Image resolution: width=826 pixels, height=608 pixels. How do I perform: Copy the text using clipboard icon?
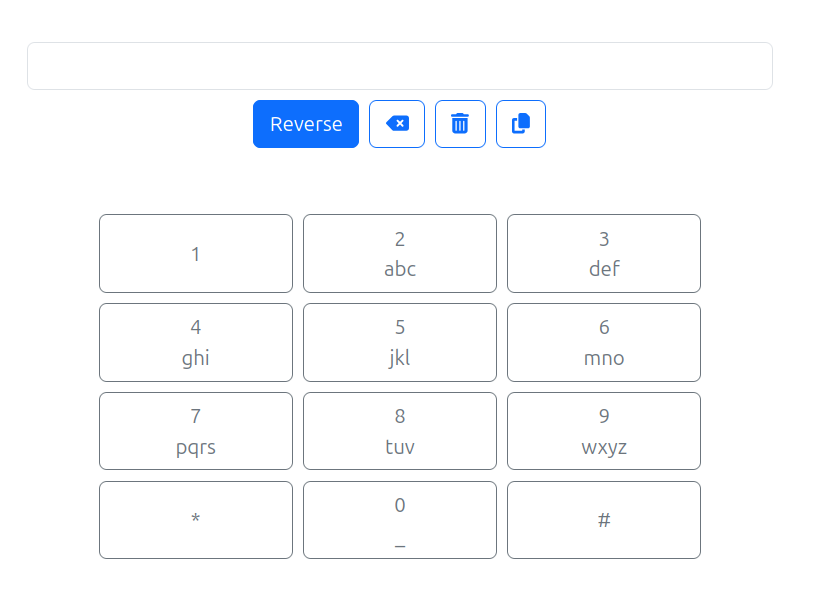[x=521, y=124]
